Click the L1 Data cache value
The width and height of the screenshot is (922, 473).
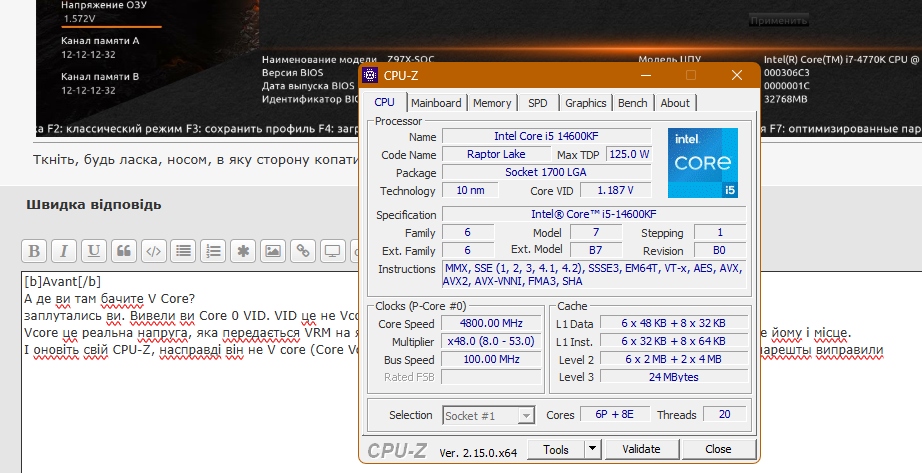tap(673, 324)
